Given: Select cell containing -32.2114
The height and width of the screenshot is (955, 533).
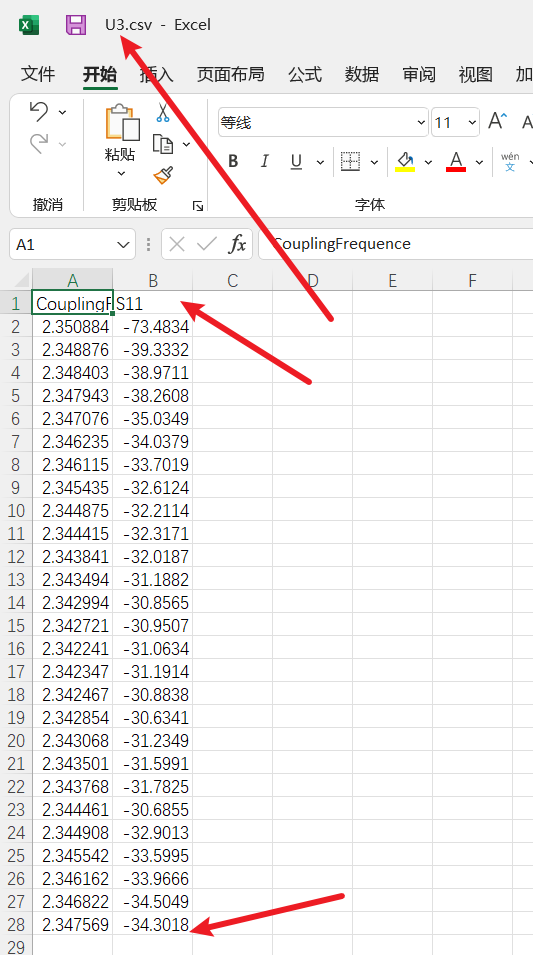Looking at the screenshot, I should click(153, 510).
